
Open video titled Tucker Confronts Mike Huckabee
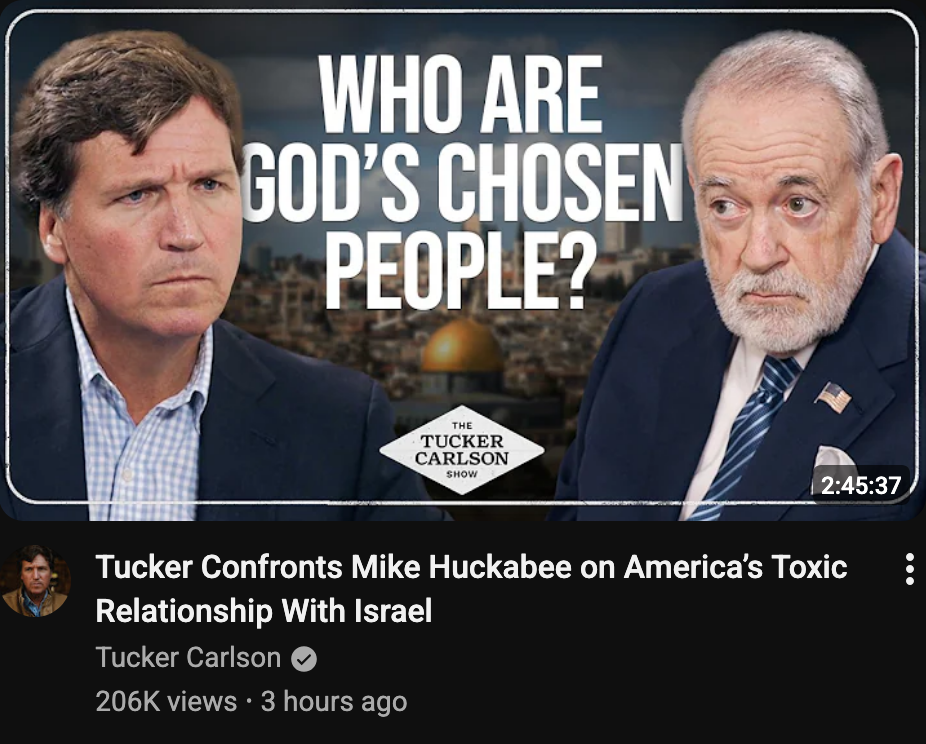point(471,588)
